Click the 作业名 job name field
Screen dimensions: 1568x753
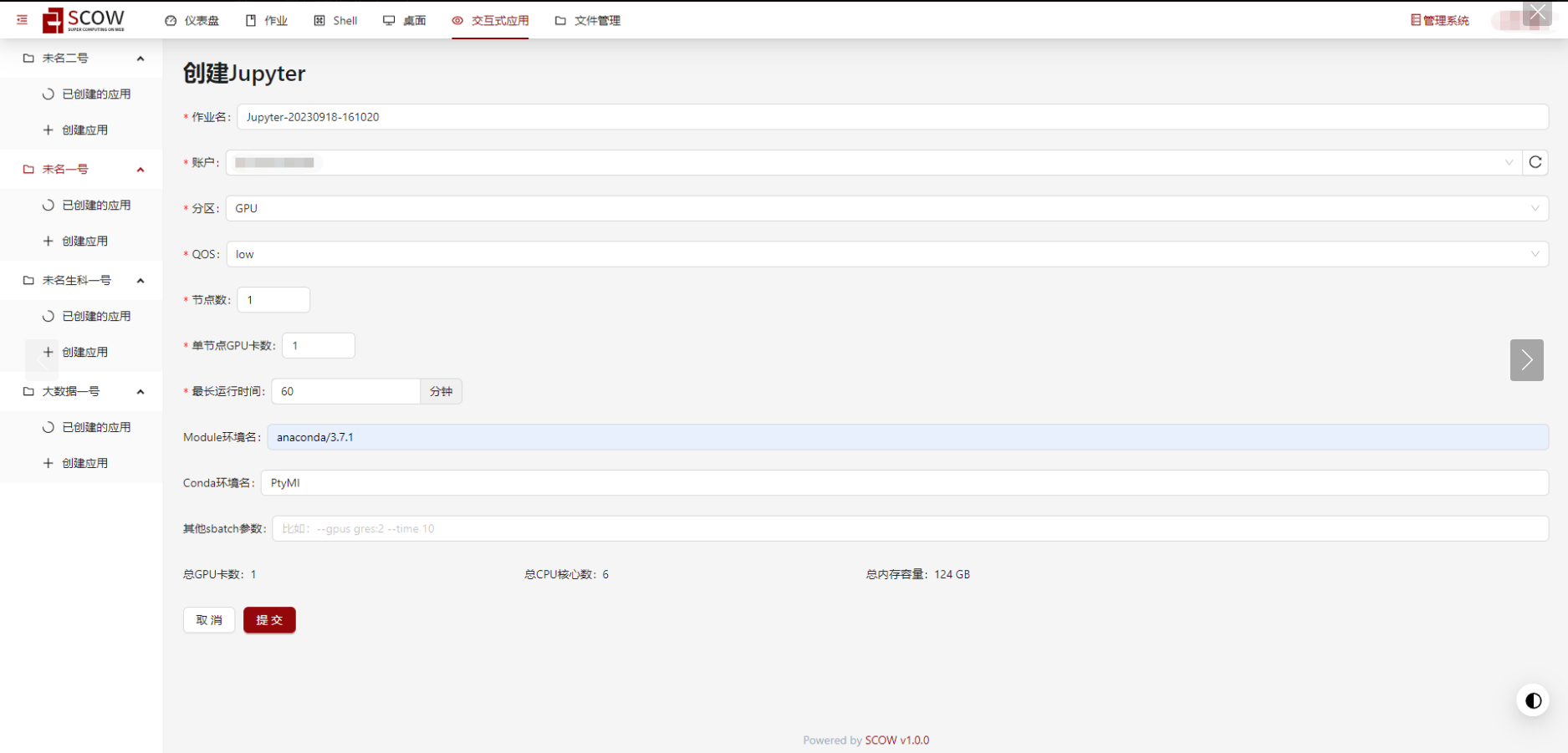click(892, 117)
